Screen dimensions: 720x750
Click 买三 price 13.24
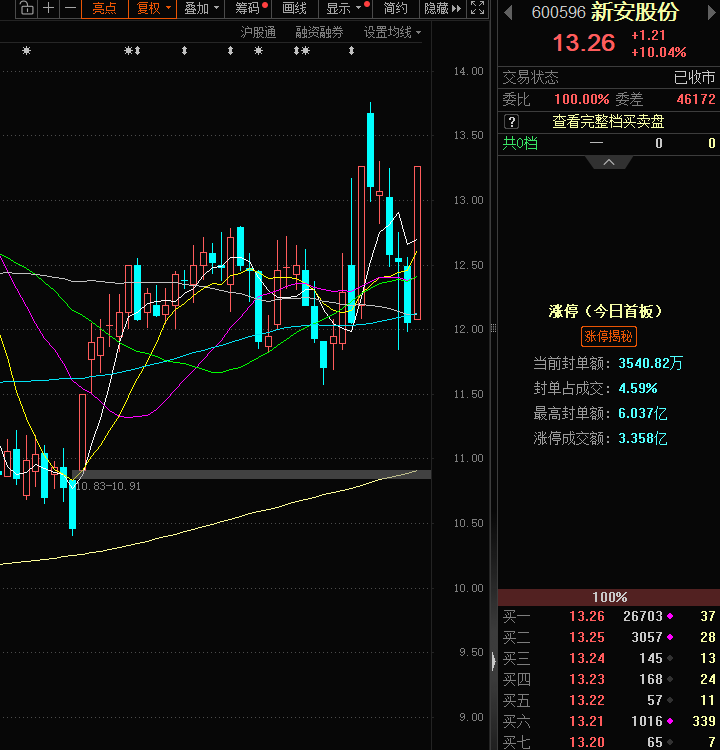[x=587, y=658]
